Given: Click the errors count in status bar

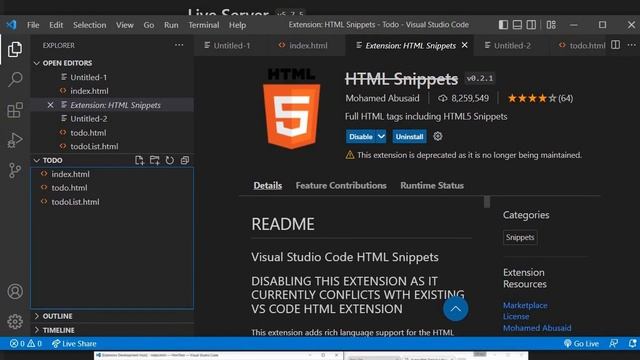Looking at the screenshot, I should coord(17,344).
